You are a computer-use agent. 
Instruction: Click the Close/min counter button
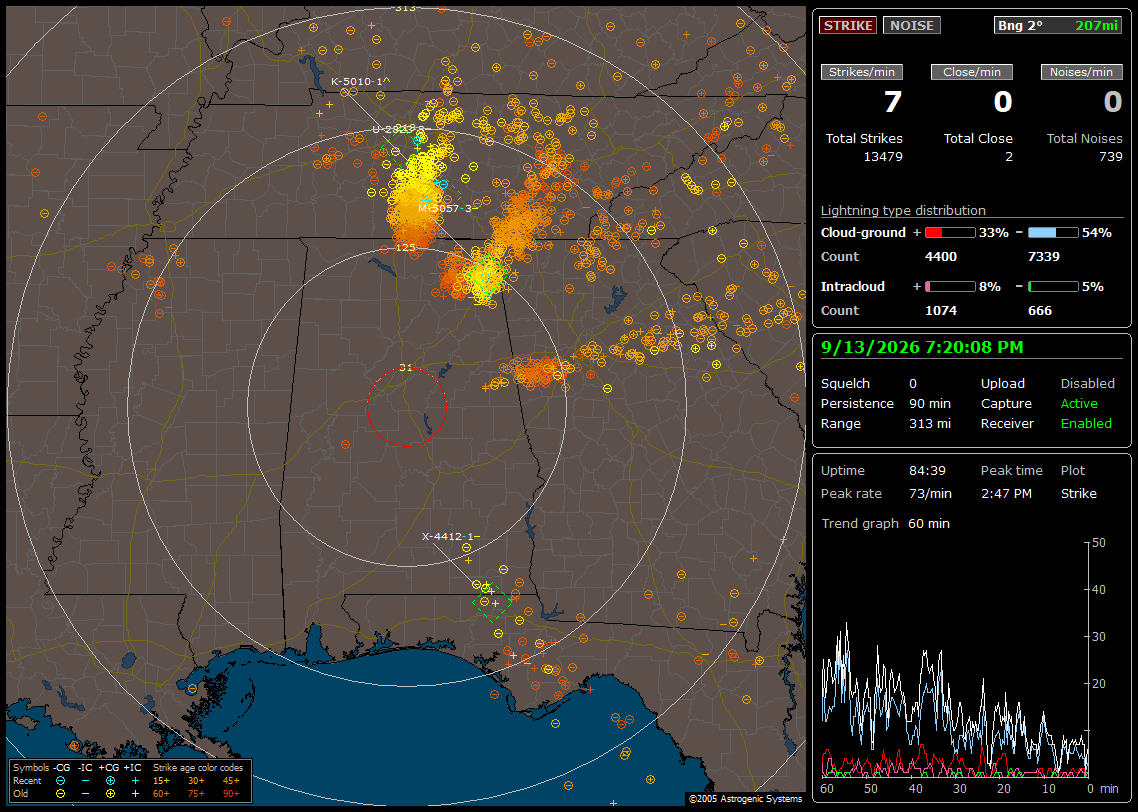[972, 72]
